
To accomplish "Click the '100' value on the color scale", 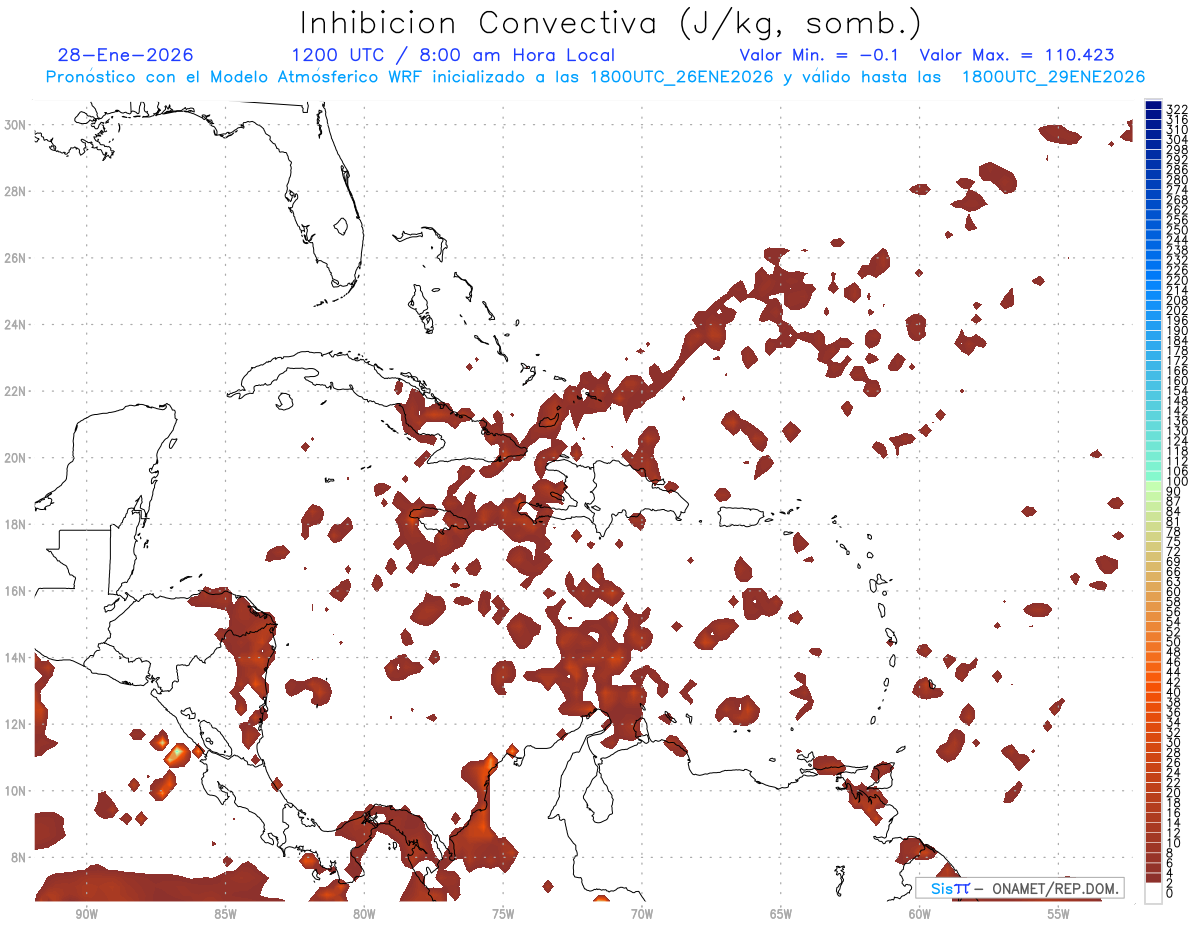I will tap(1177, 481).
